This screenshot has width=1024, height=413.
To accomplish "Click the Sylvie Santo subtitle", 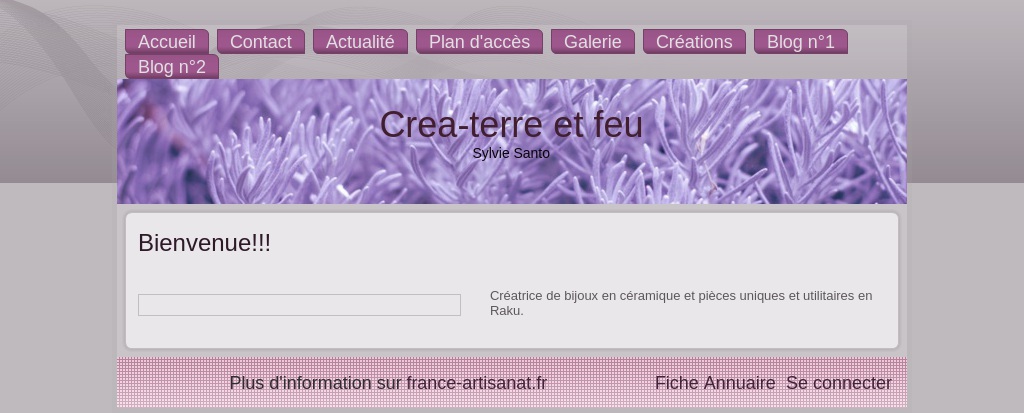I will click(511, 153).
